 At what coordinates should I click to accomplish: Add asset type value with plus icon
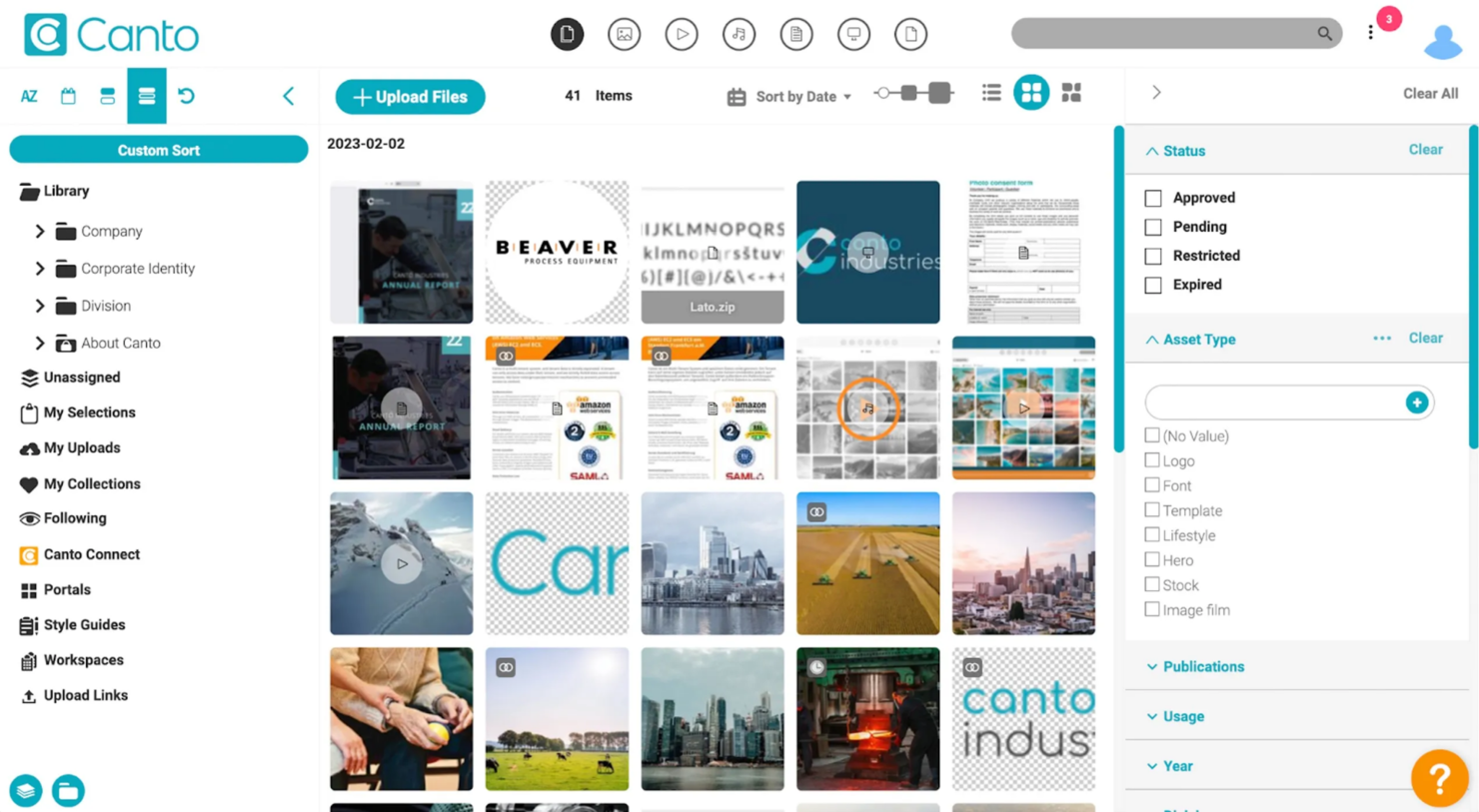[1417, 403]
